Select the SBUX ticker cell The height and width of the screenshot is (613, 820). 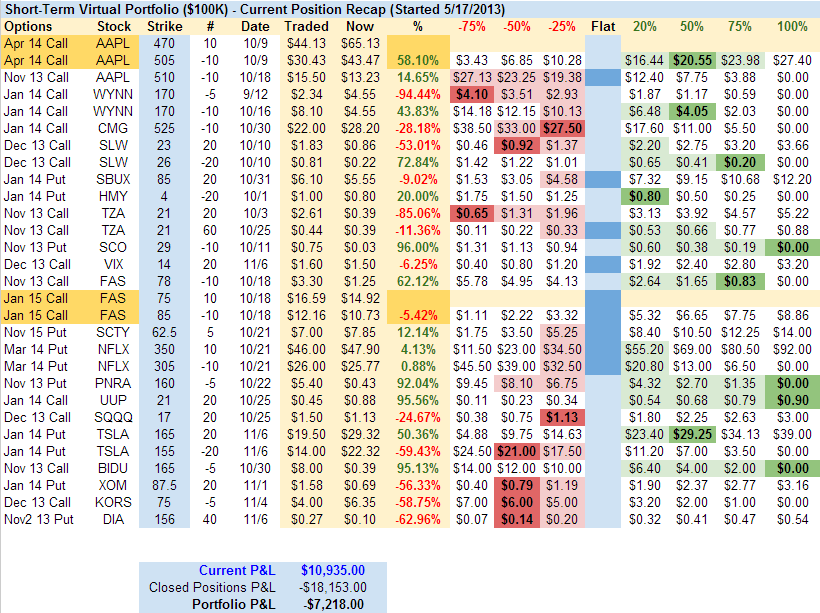pyautogui.click(x=114, y=179)
